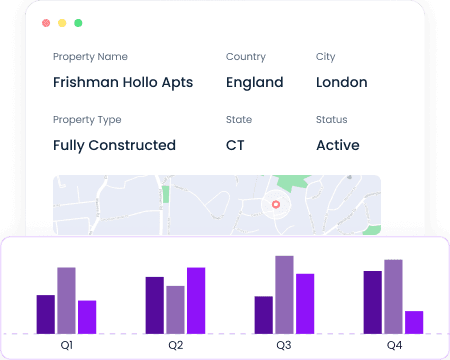Click the Frishman Hollo Apts property name
Viewport: 450px width, 360px height.
pos(123,82)
